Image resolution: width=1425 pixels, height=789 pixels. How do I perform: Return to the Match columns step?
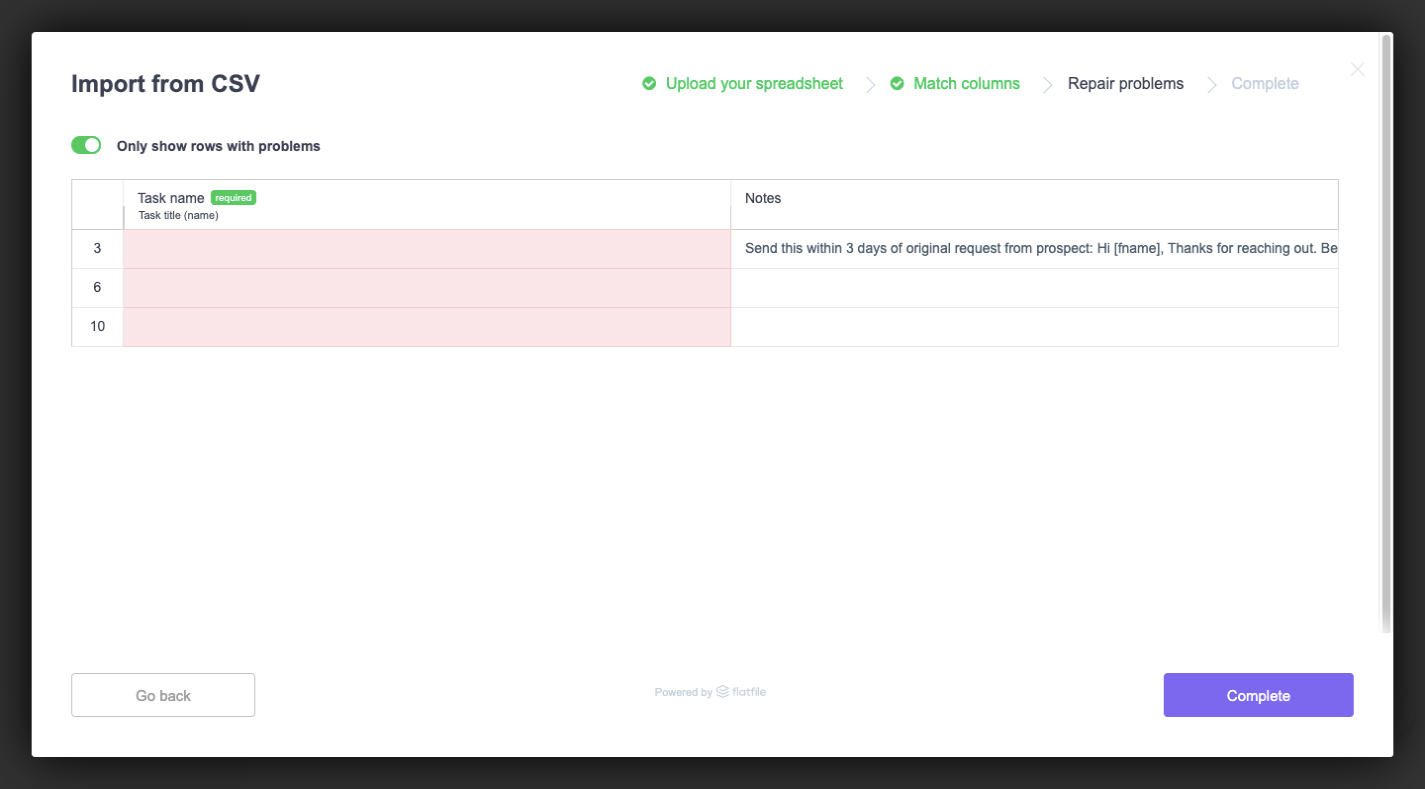point(967,84)
